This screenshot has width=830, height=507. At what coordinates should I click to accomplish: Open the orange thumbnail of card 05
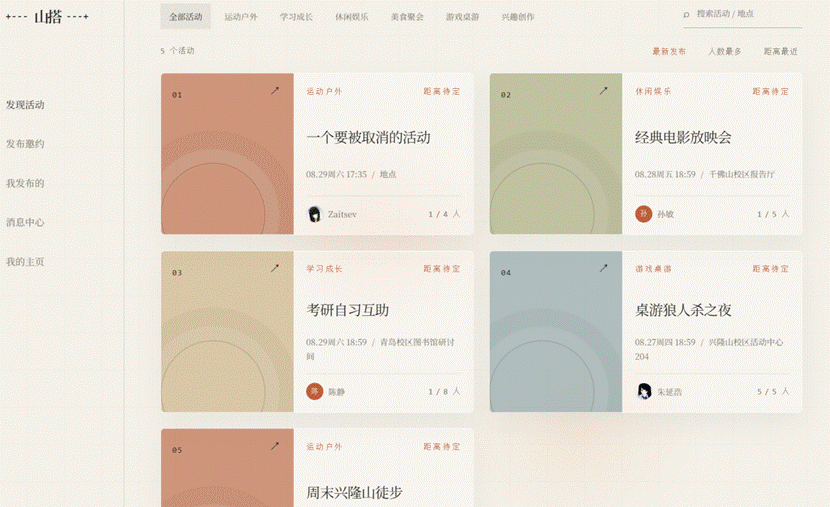pyautogui.click(x=227, y=468)
